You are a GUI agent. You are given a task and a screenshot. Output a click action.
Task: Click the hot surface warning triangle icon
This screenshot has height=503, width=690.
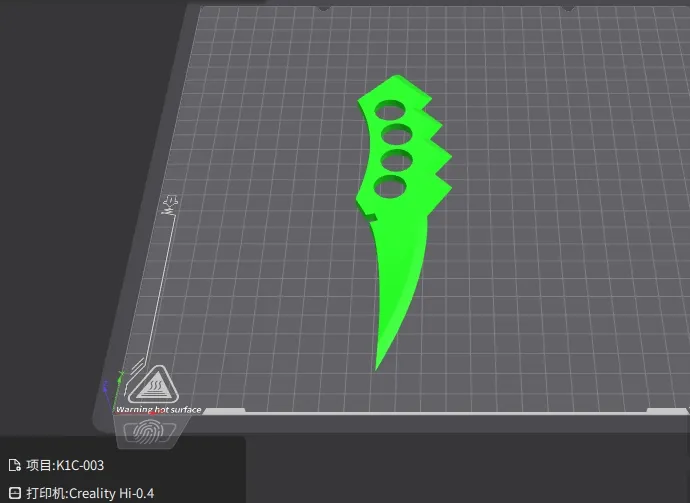154,384
